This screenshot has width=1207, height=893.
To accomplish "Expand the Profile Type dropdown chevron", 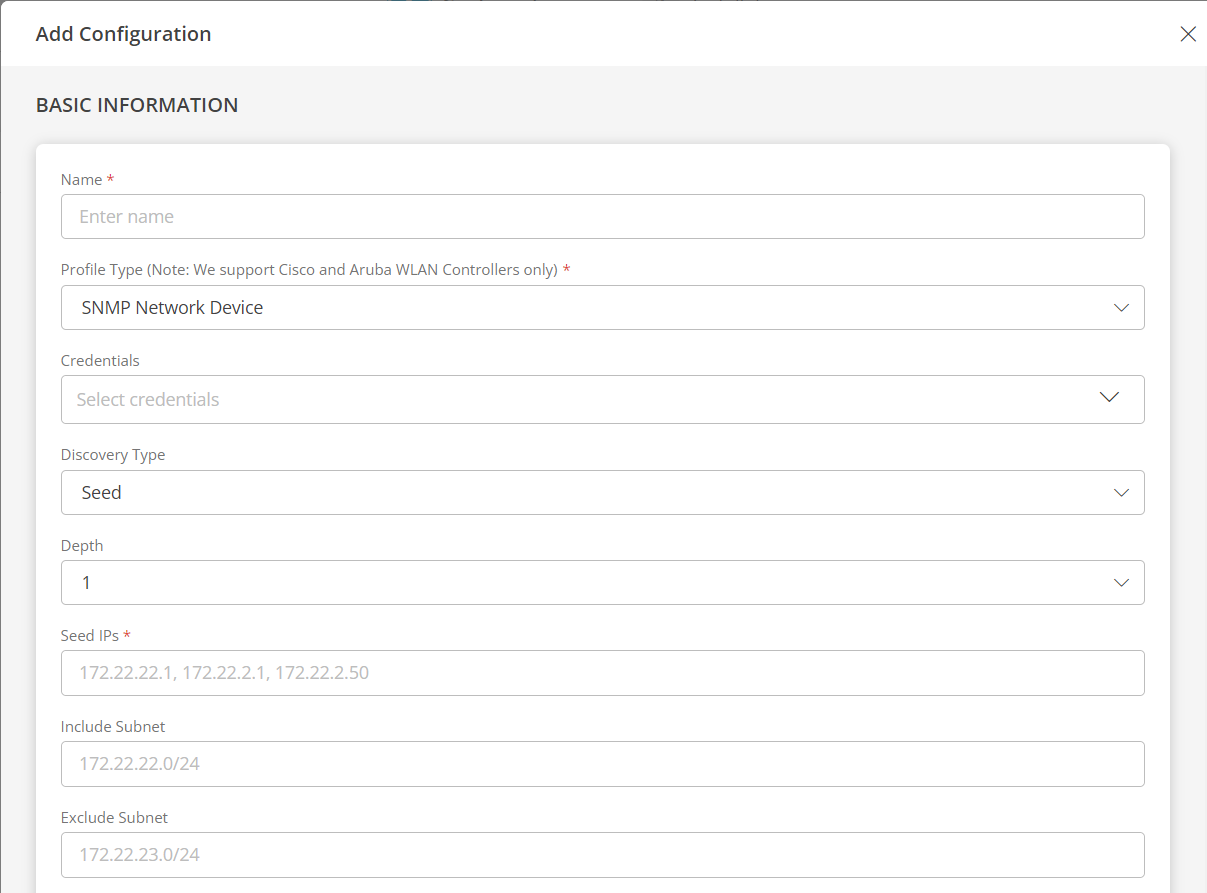I will [x=1121, y=308].
